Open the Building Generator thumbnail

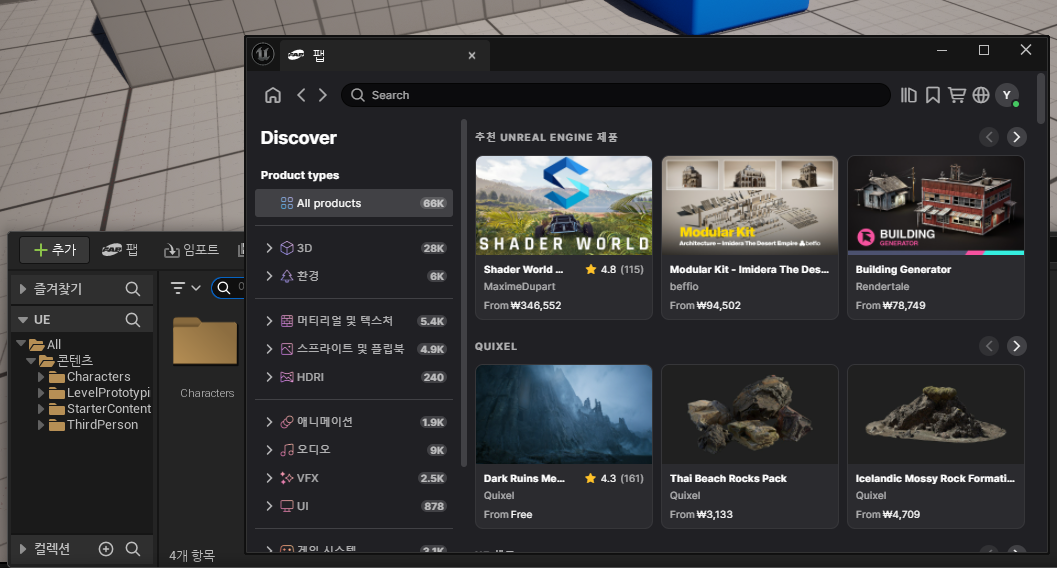[x=936, y=206]
